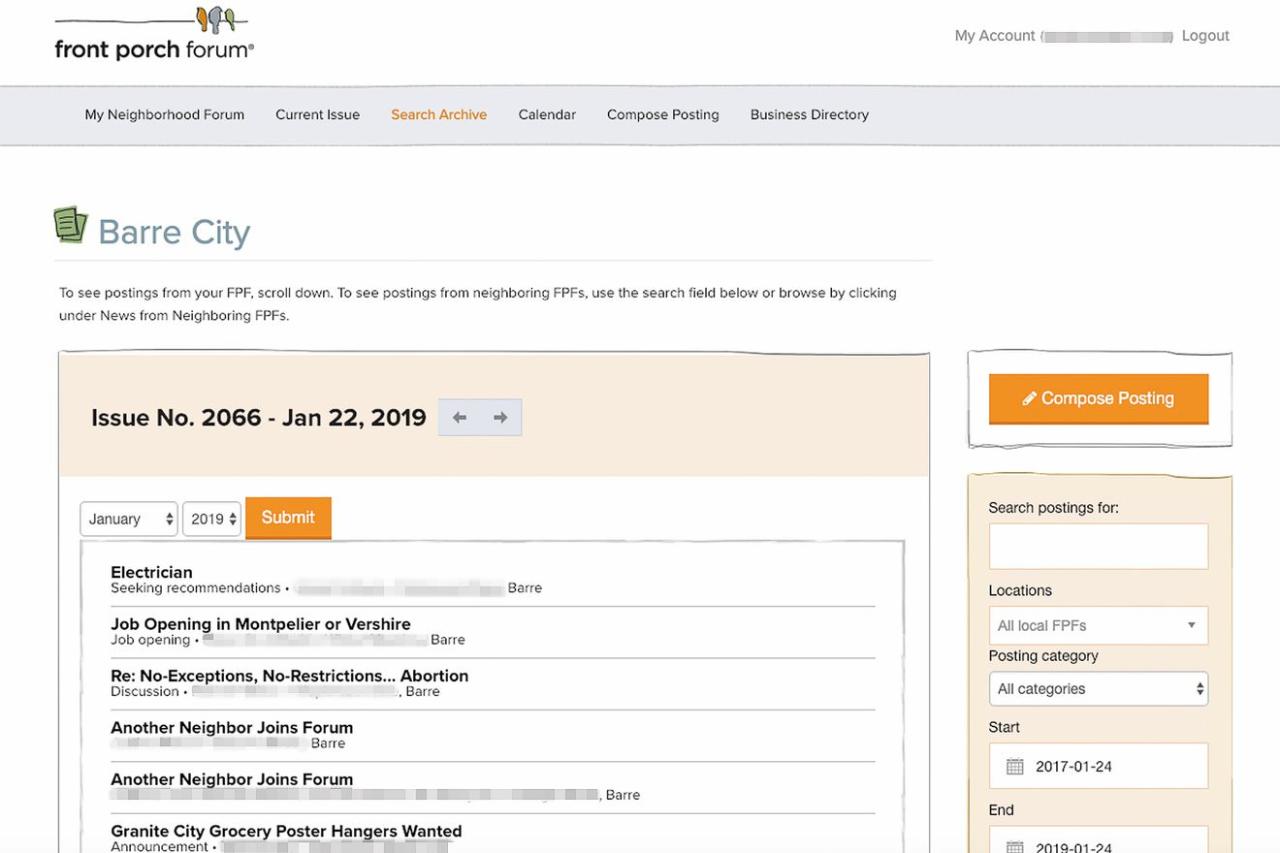Click the Barre City green papers icon
Image resolution: width=1280 pixels, height=853 pixels.
coord(70,225)
